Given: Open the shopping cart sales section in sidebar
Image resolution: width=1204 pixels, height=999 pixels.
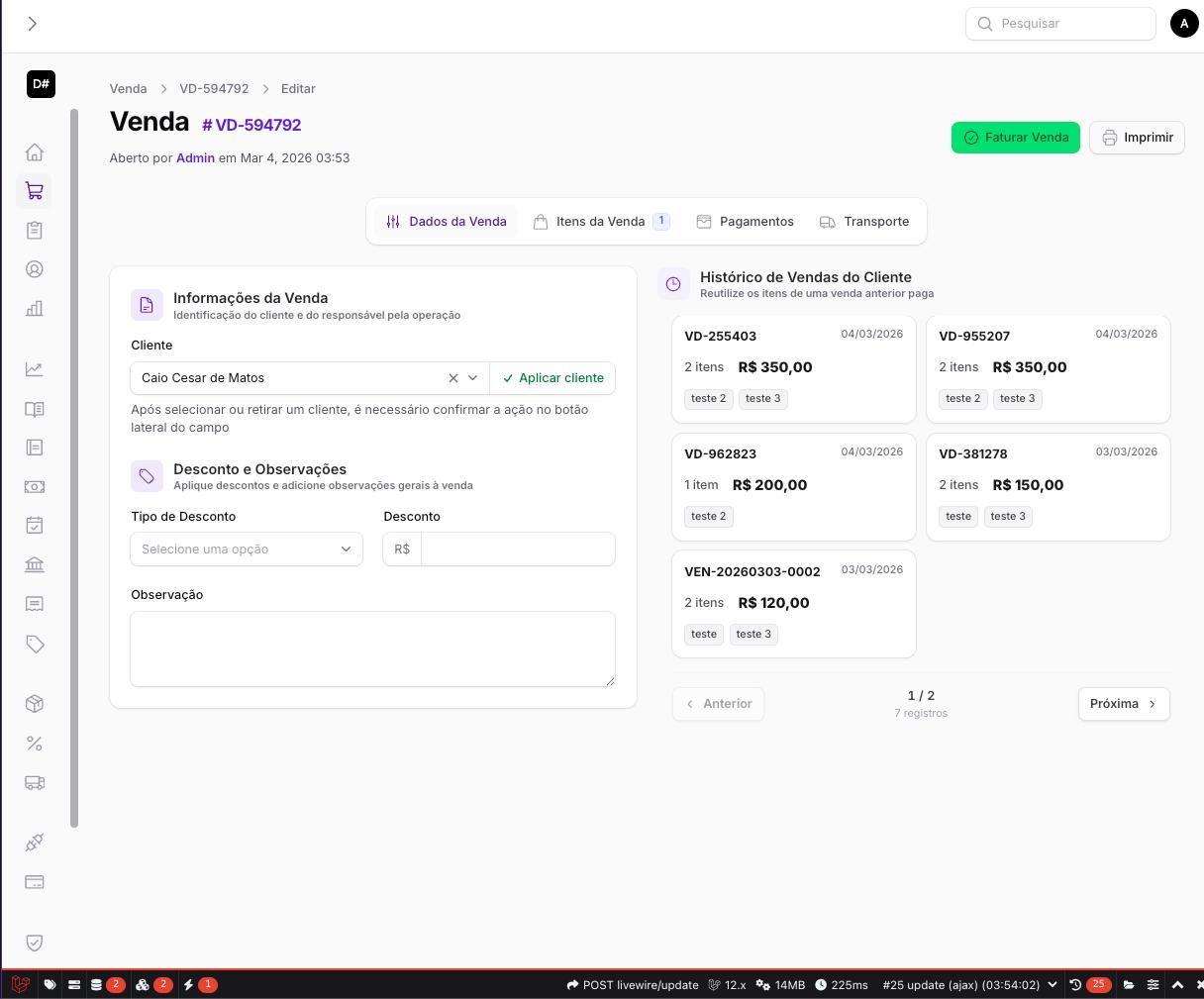Looking at the screenshot, I should click(x=35, y=190).
